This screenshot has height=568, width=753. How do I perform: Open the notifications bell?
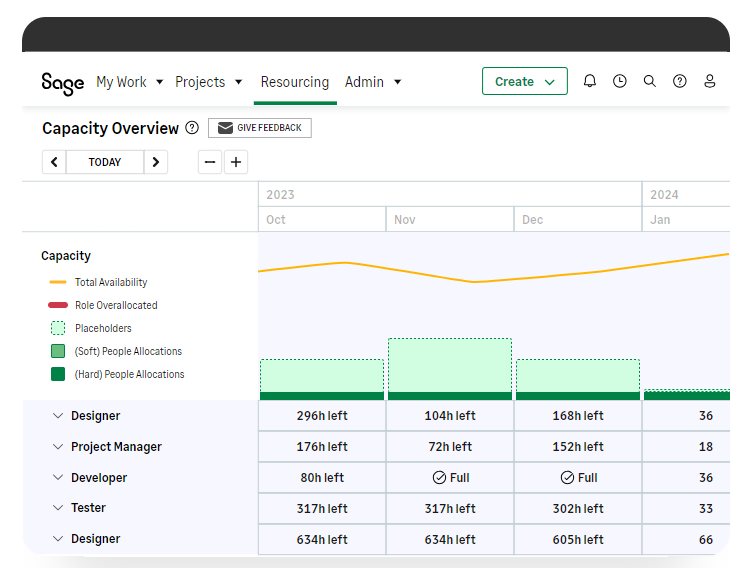coord(590,82)
